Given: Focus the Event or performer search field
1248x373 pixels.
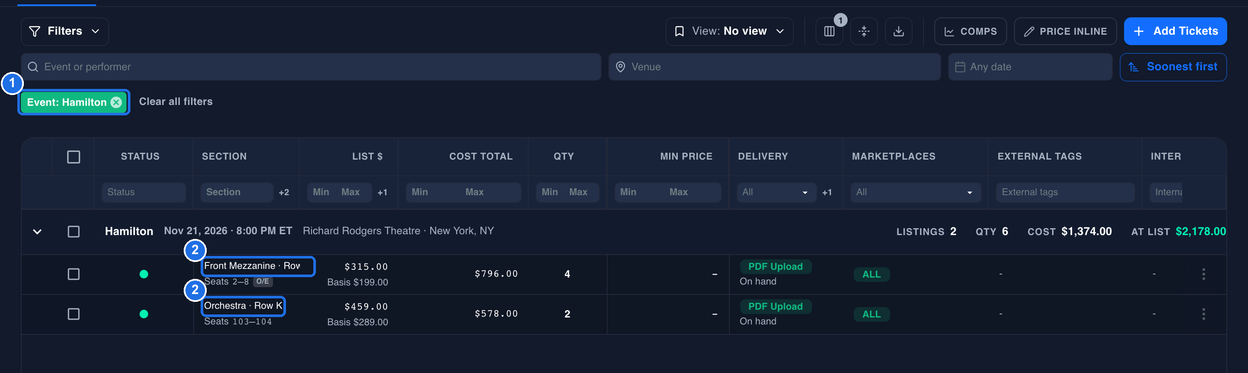Looking at the screenshot, I should coord(312,67).
